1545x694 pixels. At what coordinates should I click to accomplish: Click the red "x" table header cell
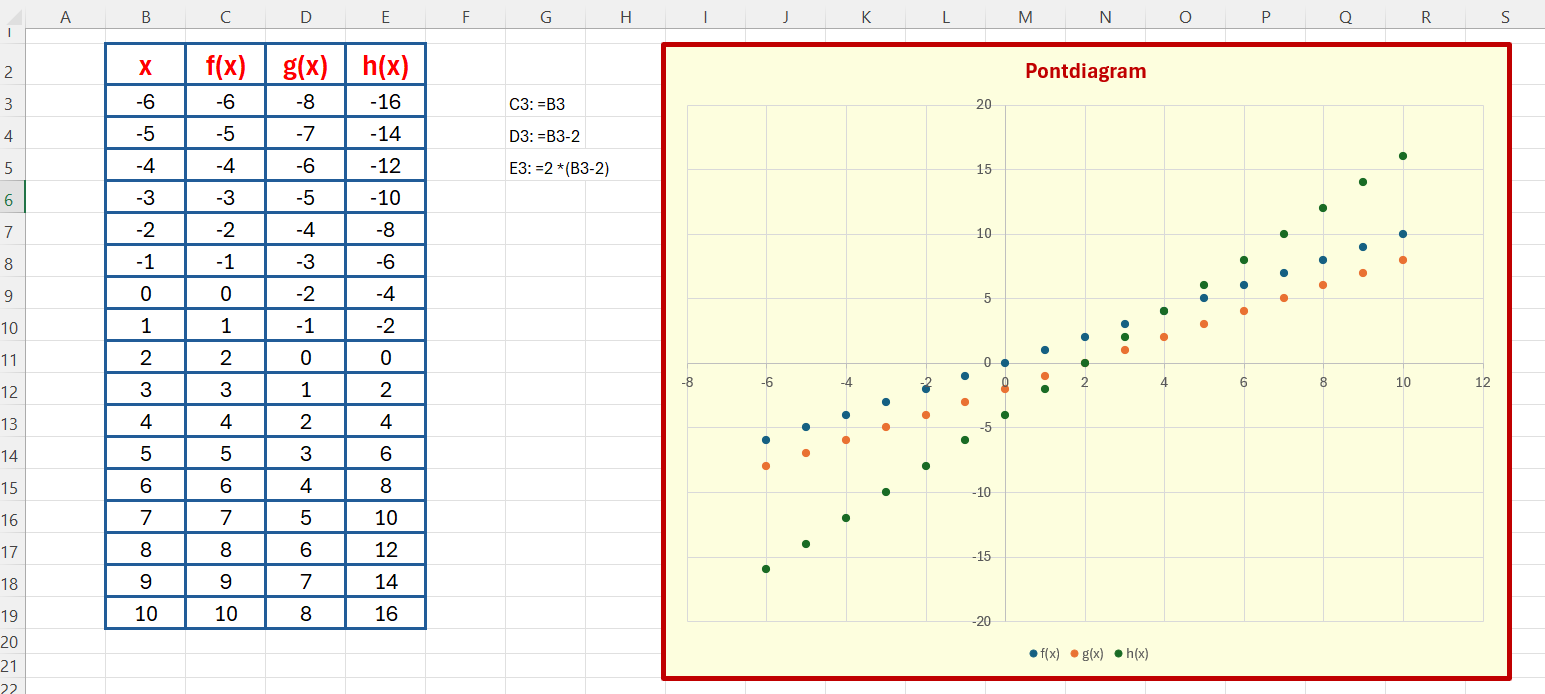click(x=146, y=66)
